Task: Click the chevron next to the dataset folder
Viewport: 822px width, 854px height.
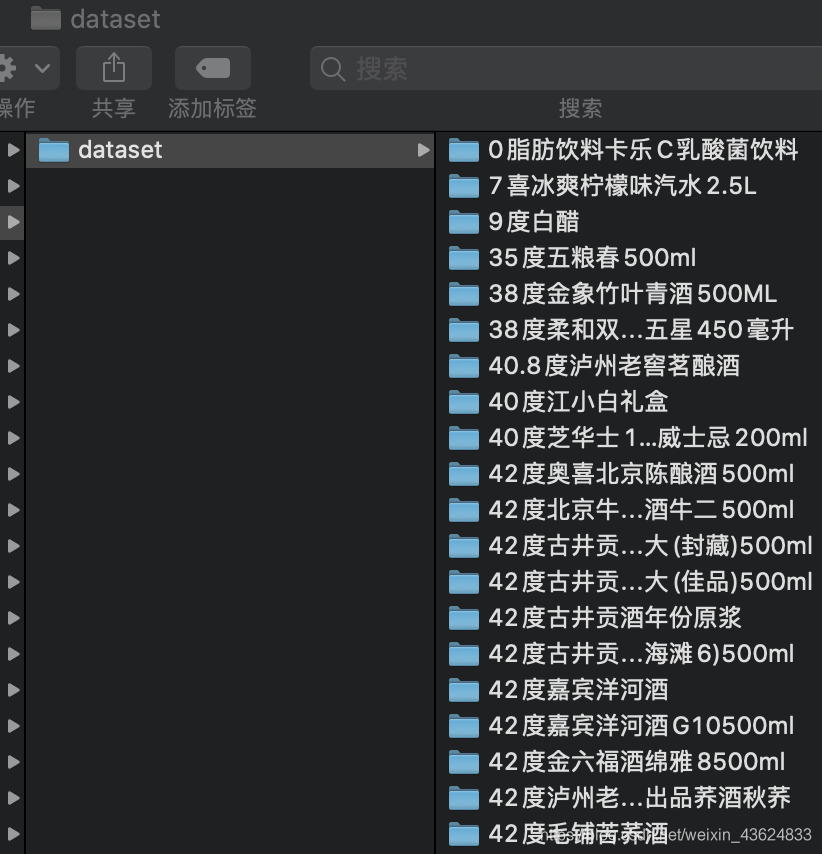Action: point(421,150)
